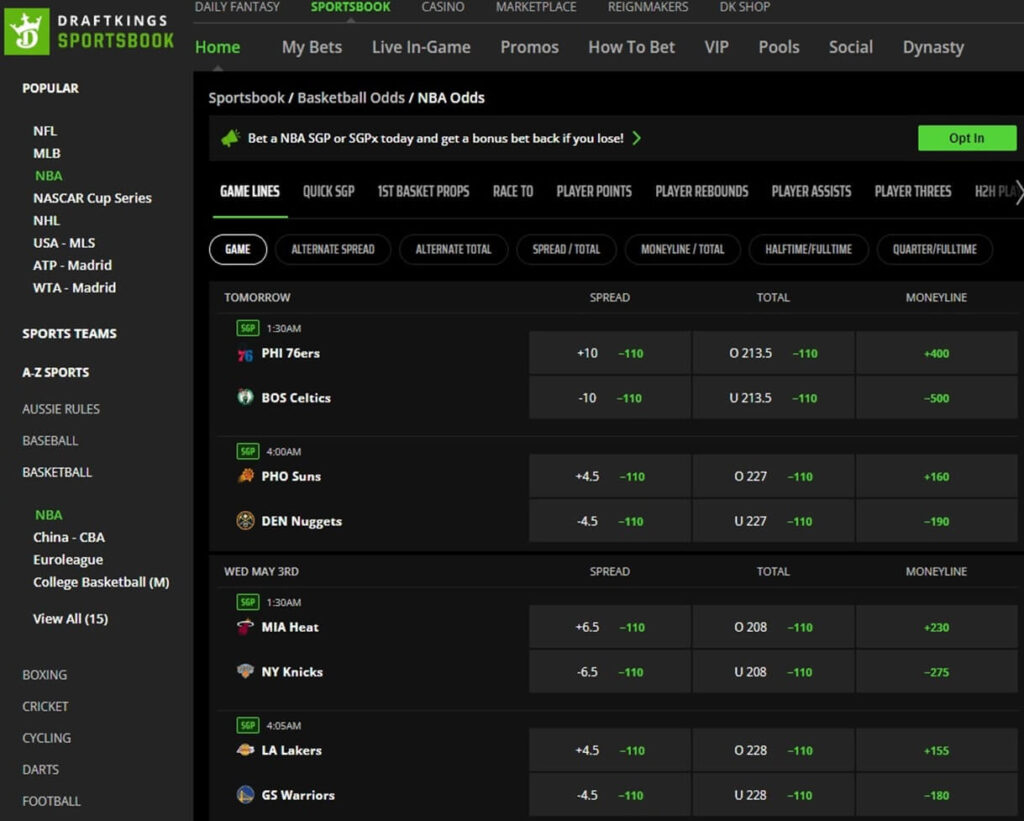Screen dimensions: 1024x821
Task: Click SGP badge for 76ers vs Celtics
Action: tap(248, 328)
